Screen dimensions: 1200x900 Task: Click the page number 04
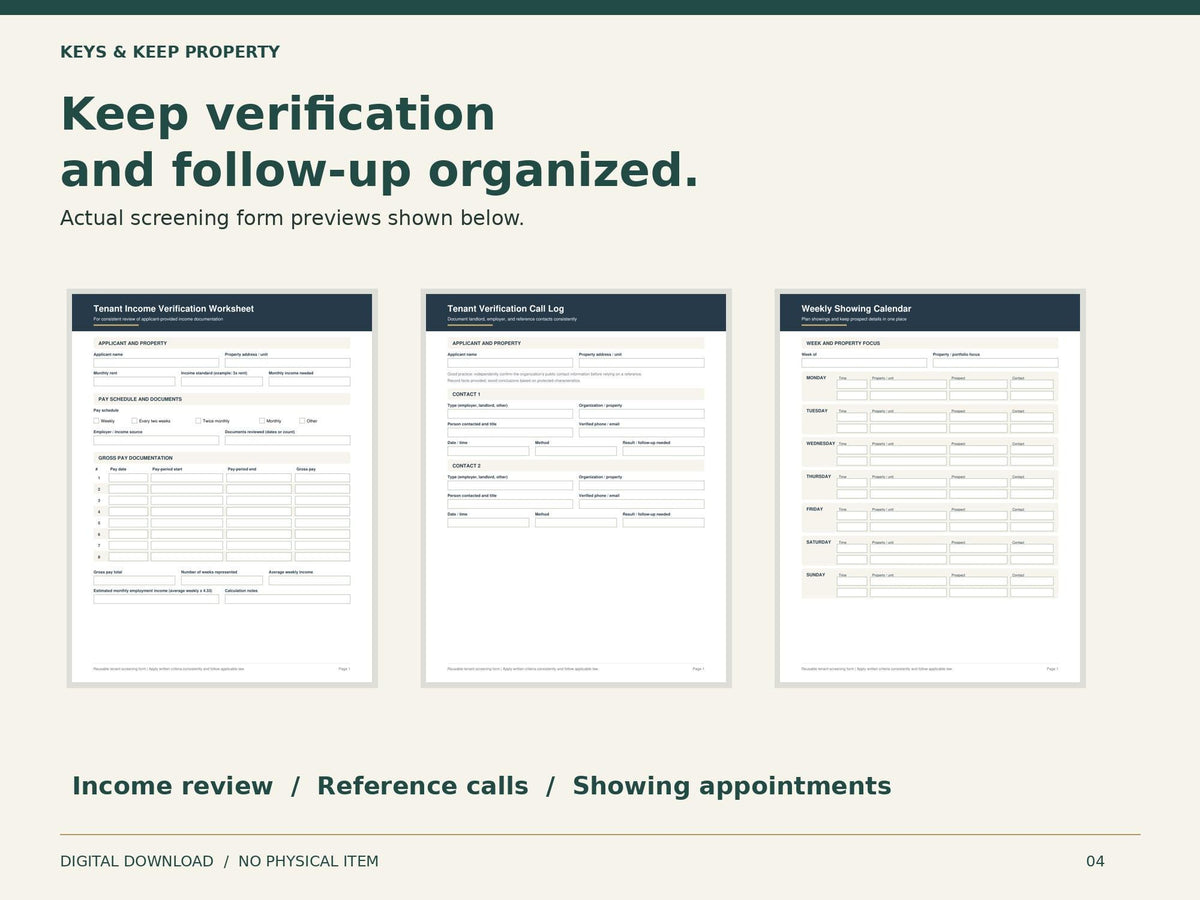pyautogui.click(x=1095, y=861)
